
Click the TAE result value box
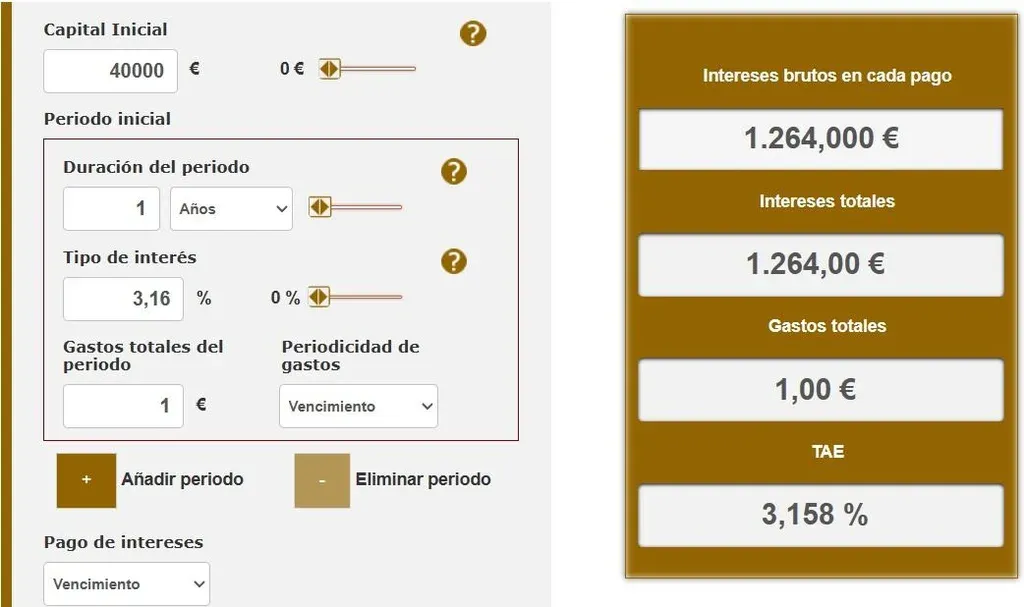pyautogui.click(x=821, y=515)
